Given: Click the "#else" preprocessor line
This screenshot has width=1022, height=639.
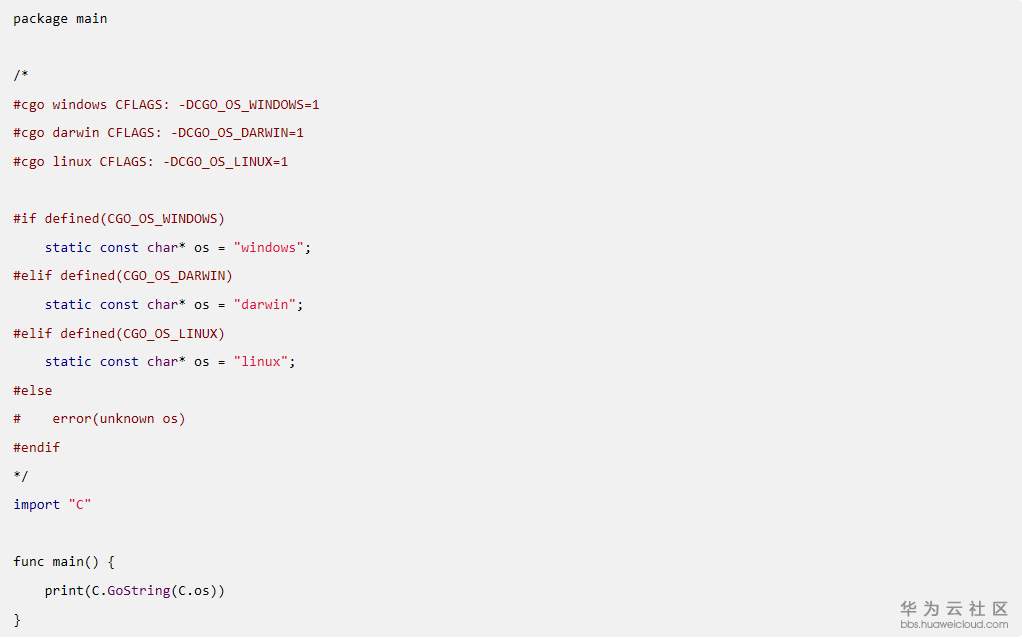Looking at the screenshot, I should click(x=33, y=391).
